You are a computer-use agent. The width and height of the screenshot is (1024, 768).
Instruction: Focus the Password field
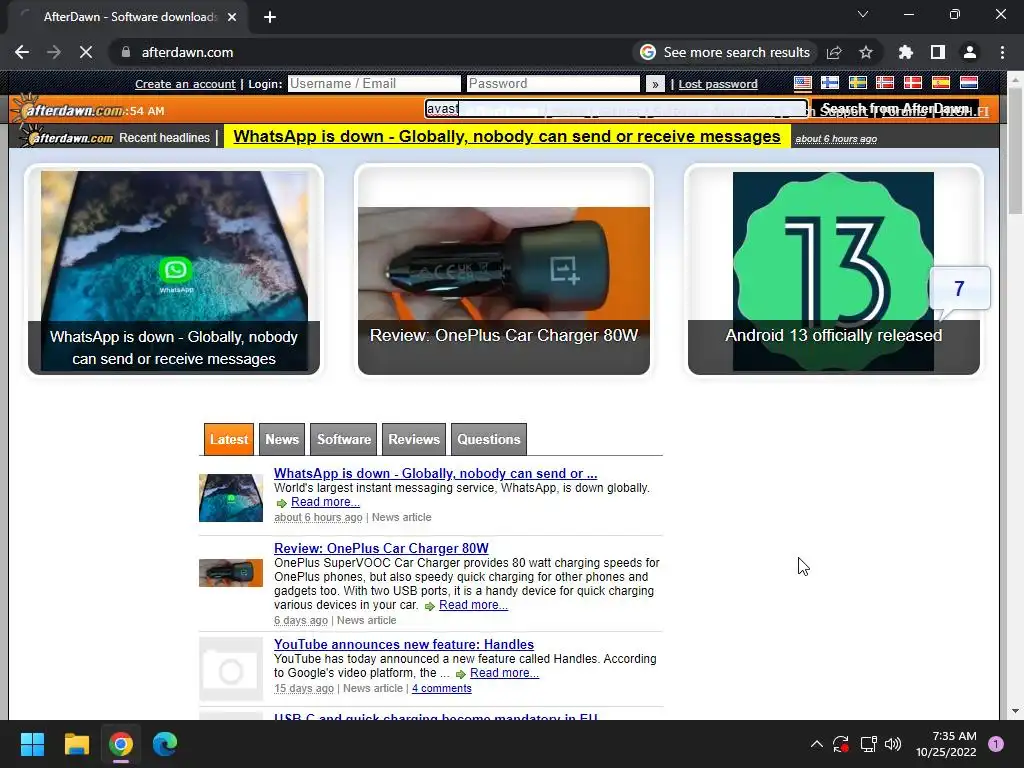553,84
